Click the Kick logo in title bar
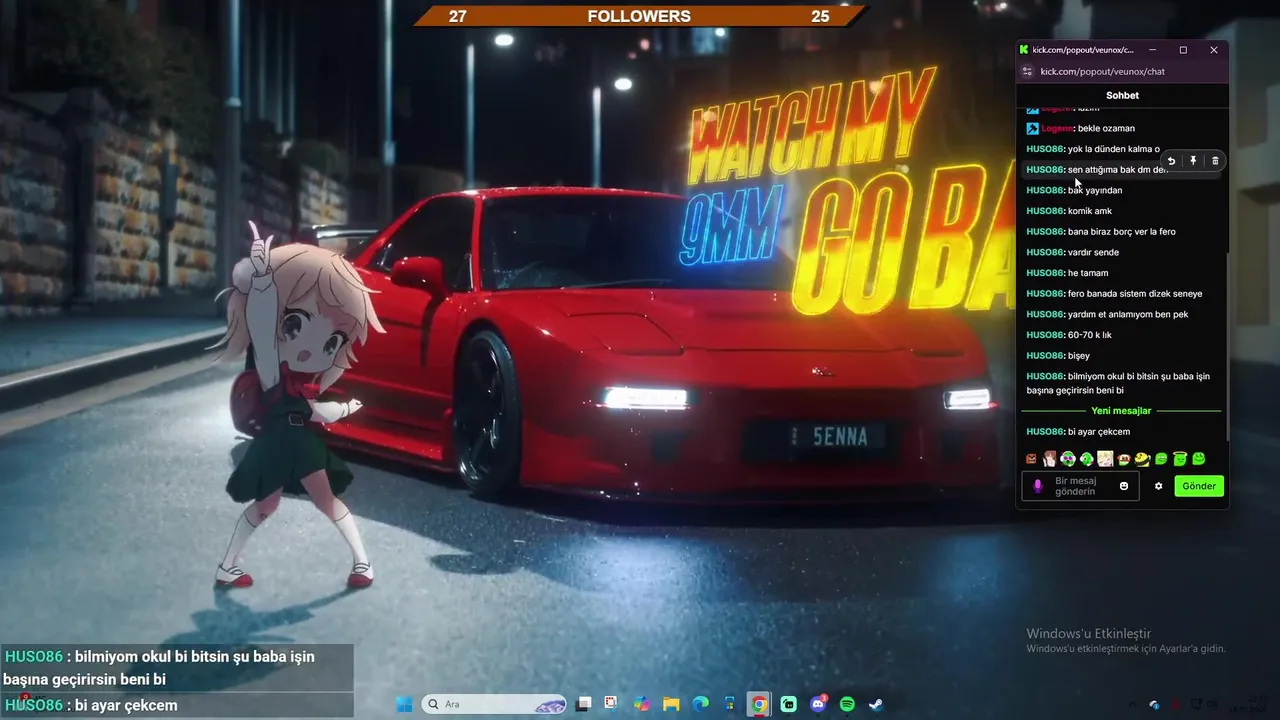This screenshot has height=720, width=1280. click(1024, 50)
